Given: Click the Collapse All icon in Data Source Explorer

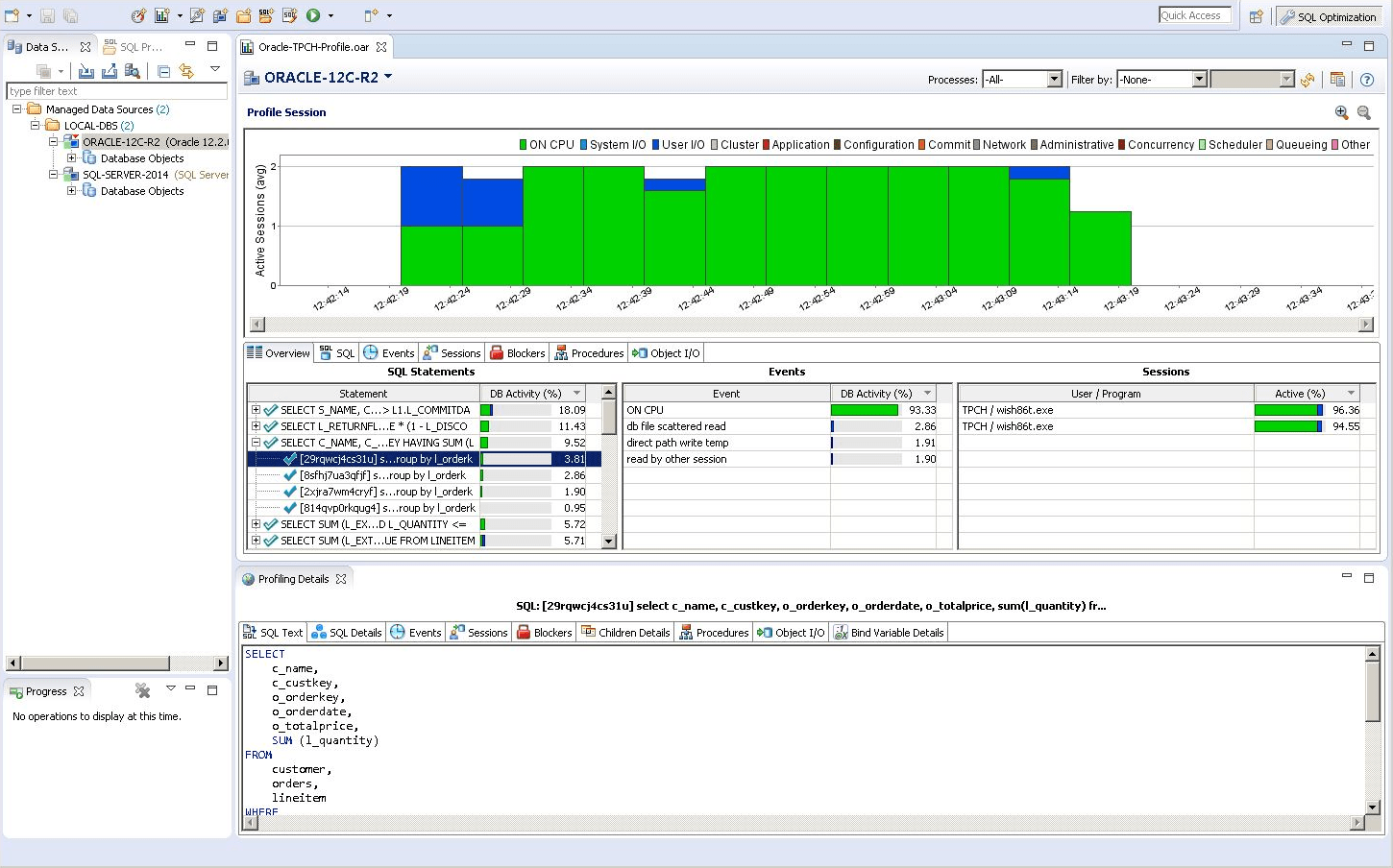Looking at the screenshot, I should tap(163, 71).
